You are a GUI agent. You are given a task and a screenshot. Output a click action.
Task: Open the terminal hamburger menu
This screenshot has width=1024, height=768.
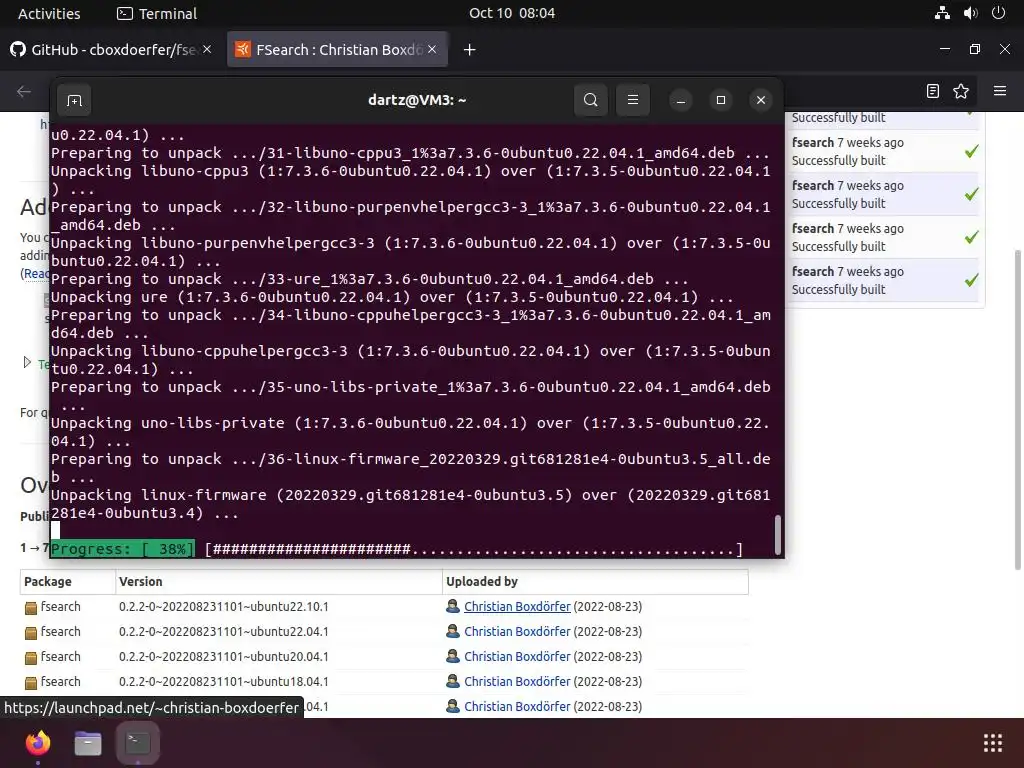(x=633, y=100)
